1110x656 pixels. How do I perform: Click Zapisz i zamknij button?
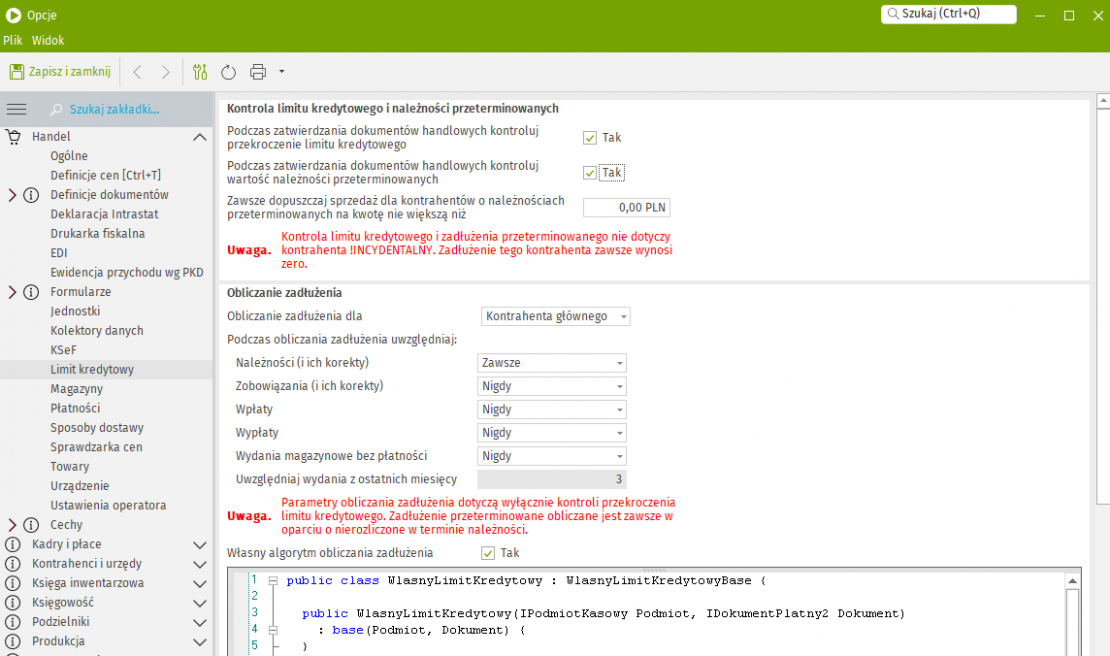click(x=60, y=72)
